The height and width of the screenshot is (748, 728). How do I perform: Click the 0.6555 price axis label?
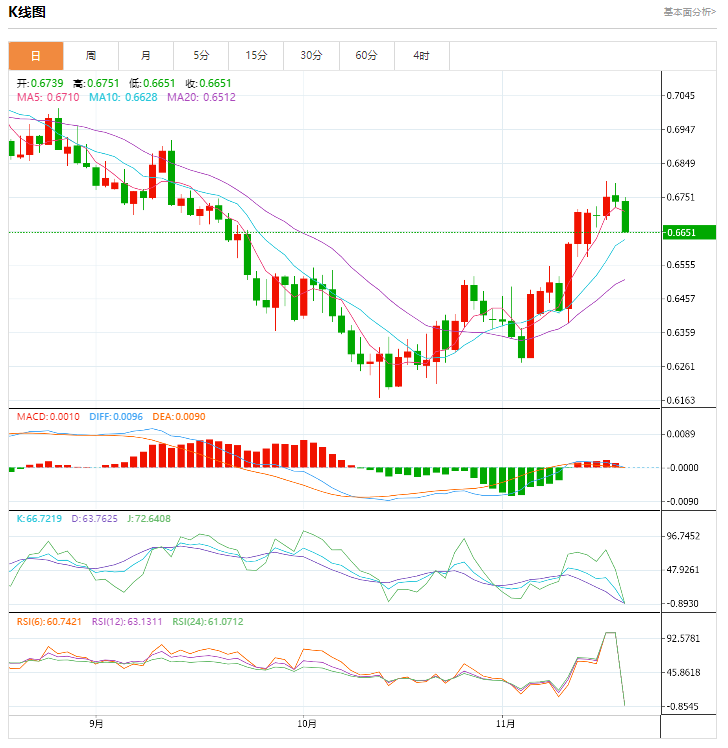click(681, 265)
